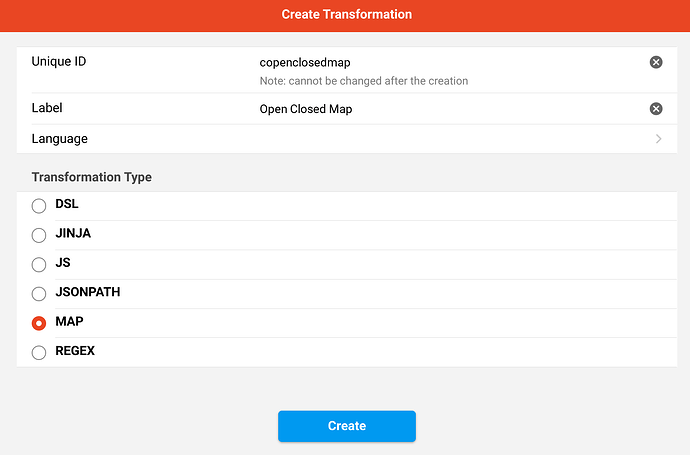Image resolution: width=690 pixels, height=455 pixels.
Task: Click the Create Transformation title bar
Action: pos(346,15)
